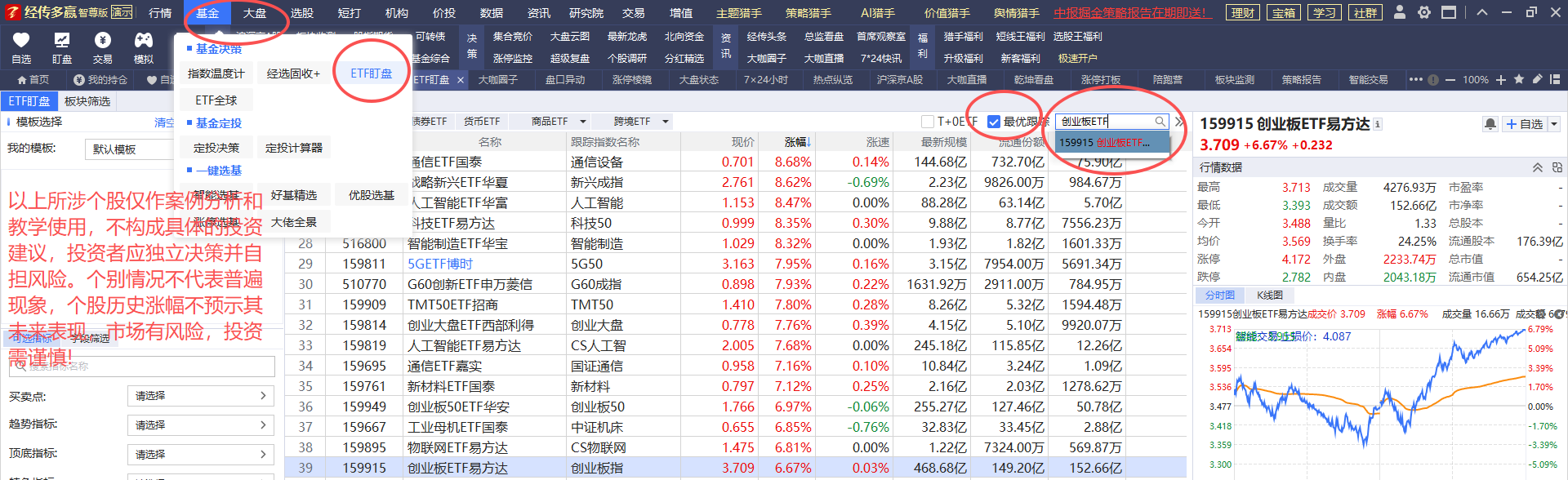Click the three-dot more tabs icon
Image resolution: width=1568 pixels, height=480 pixels.
1416,79
